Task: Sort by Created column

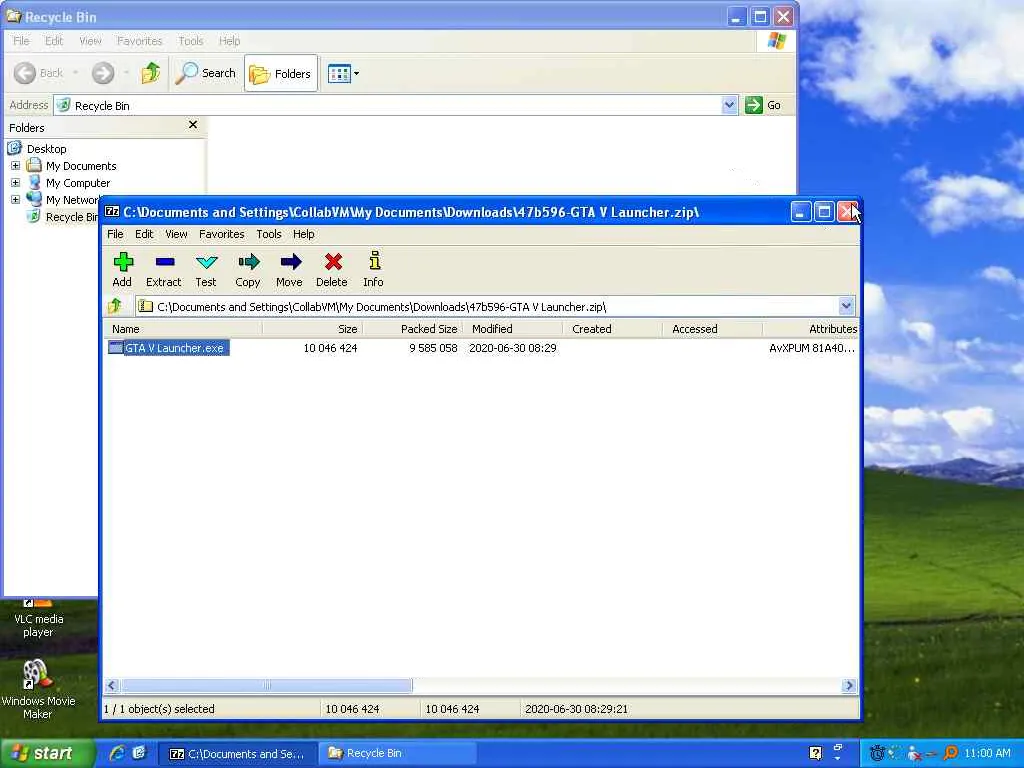Action: (x=613, y=329)
